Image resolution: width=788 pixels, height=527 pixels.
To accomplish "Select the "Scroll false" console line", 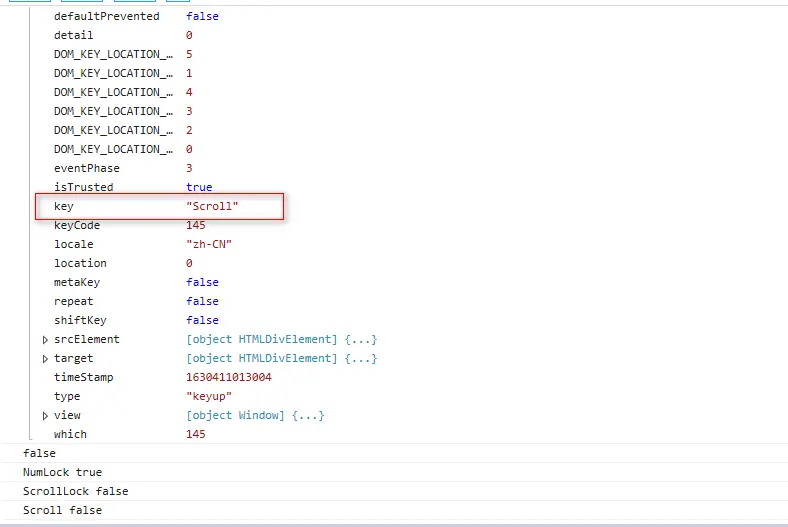I will tap(62, 511).
